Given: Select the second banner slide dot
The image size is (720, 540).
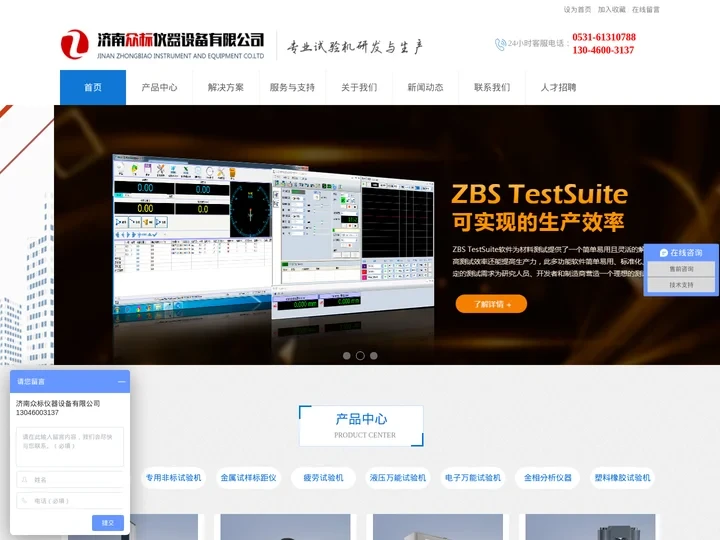Looking at the screenshot, I should (x=360, y=356).
